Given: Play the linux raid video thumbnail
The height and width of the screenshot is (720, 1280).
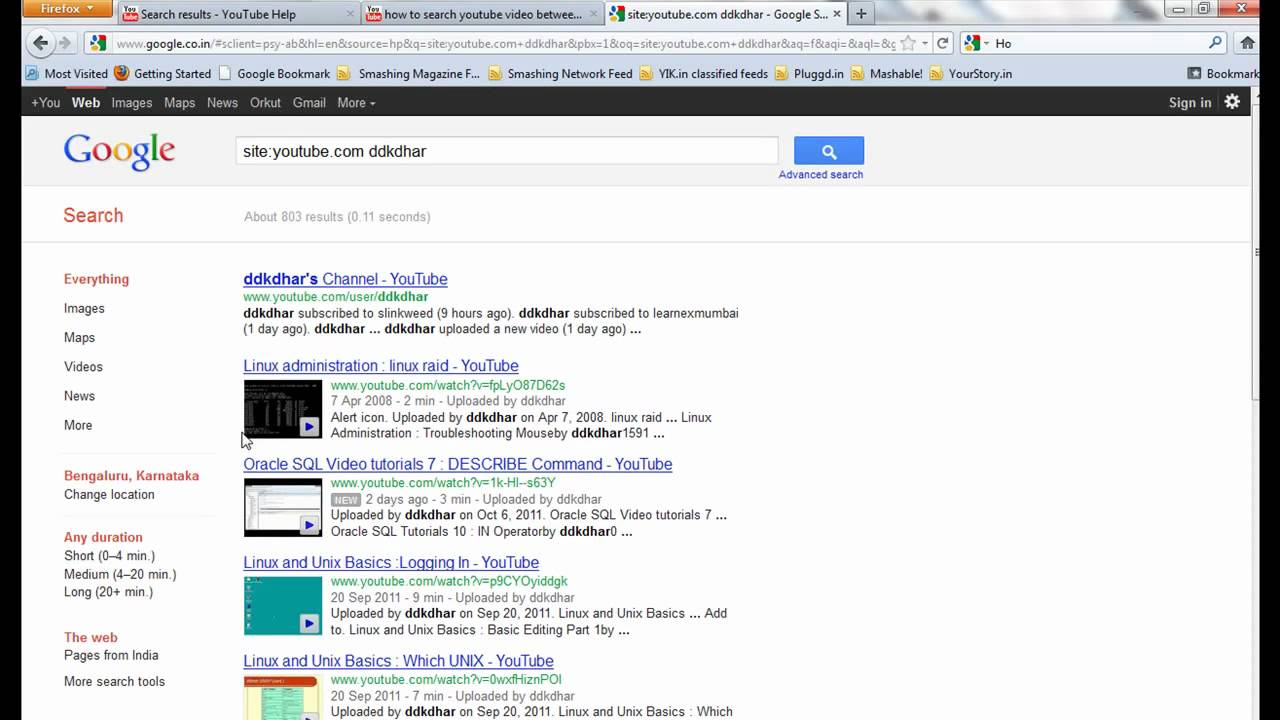Looking at the screenshot, I should point(283,409).
